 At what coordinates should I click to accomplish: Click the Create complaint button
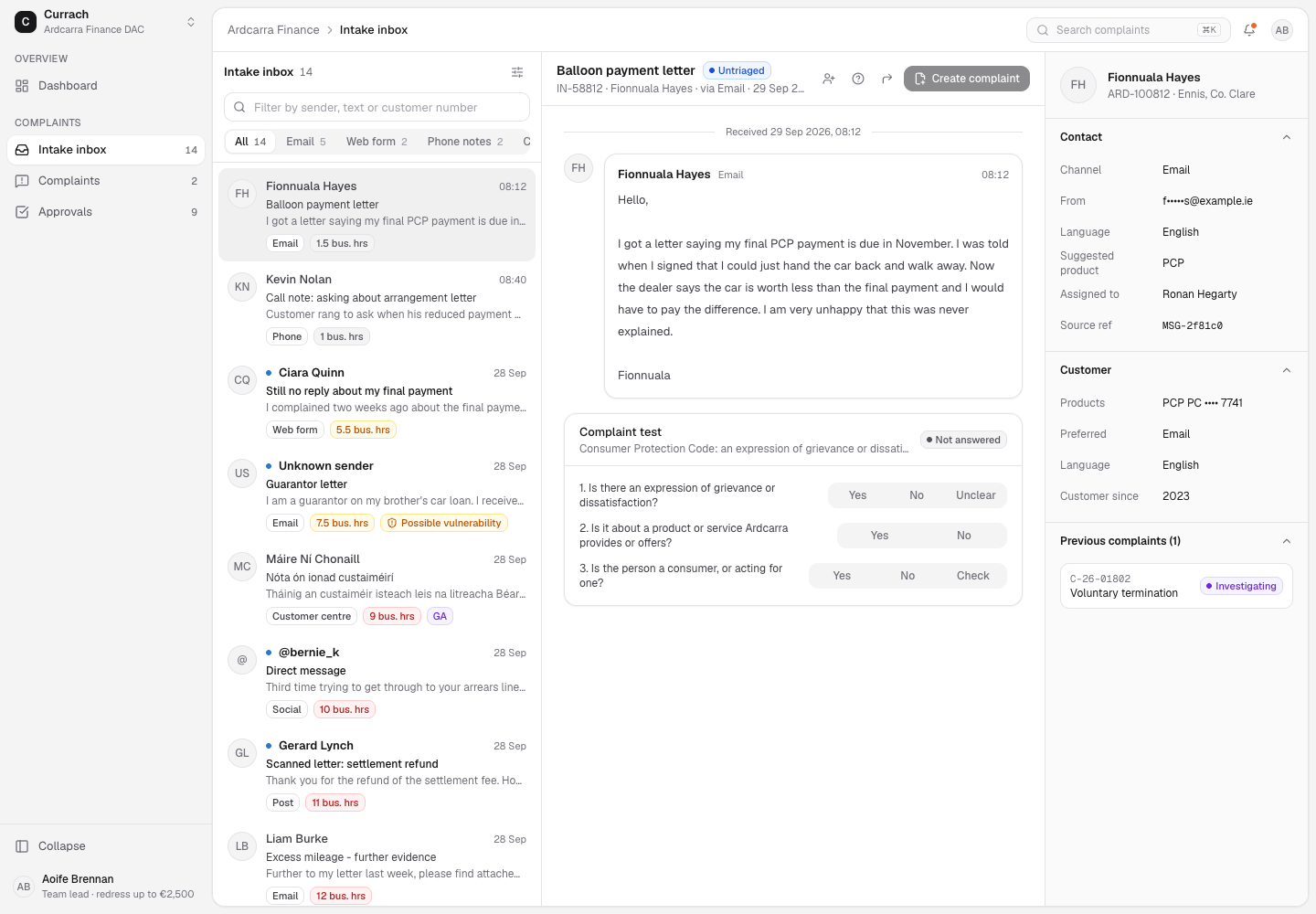click(x=967, y=79)
